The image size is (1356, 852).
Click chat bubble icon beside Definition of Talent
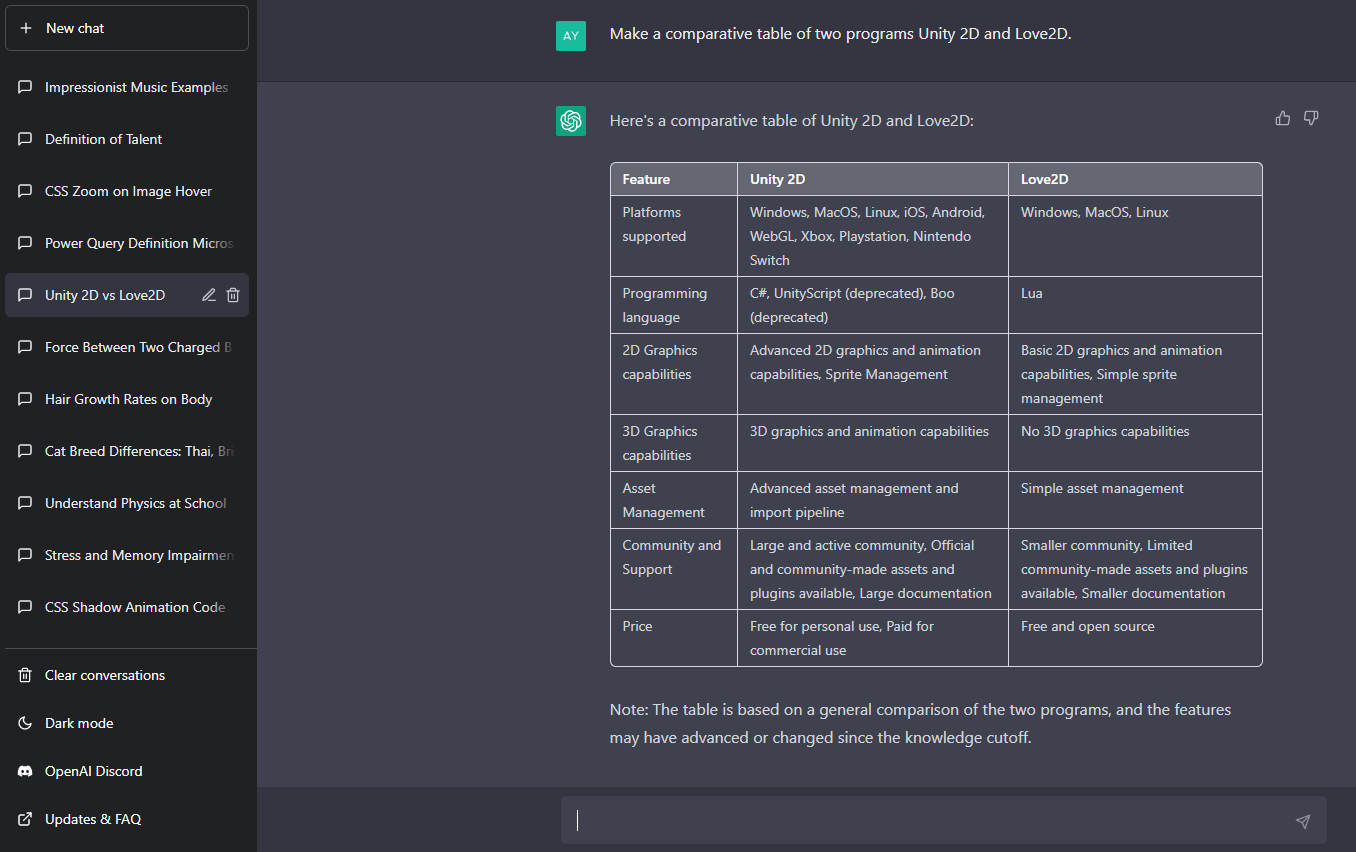click(25, 139)
